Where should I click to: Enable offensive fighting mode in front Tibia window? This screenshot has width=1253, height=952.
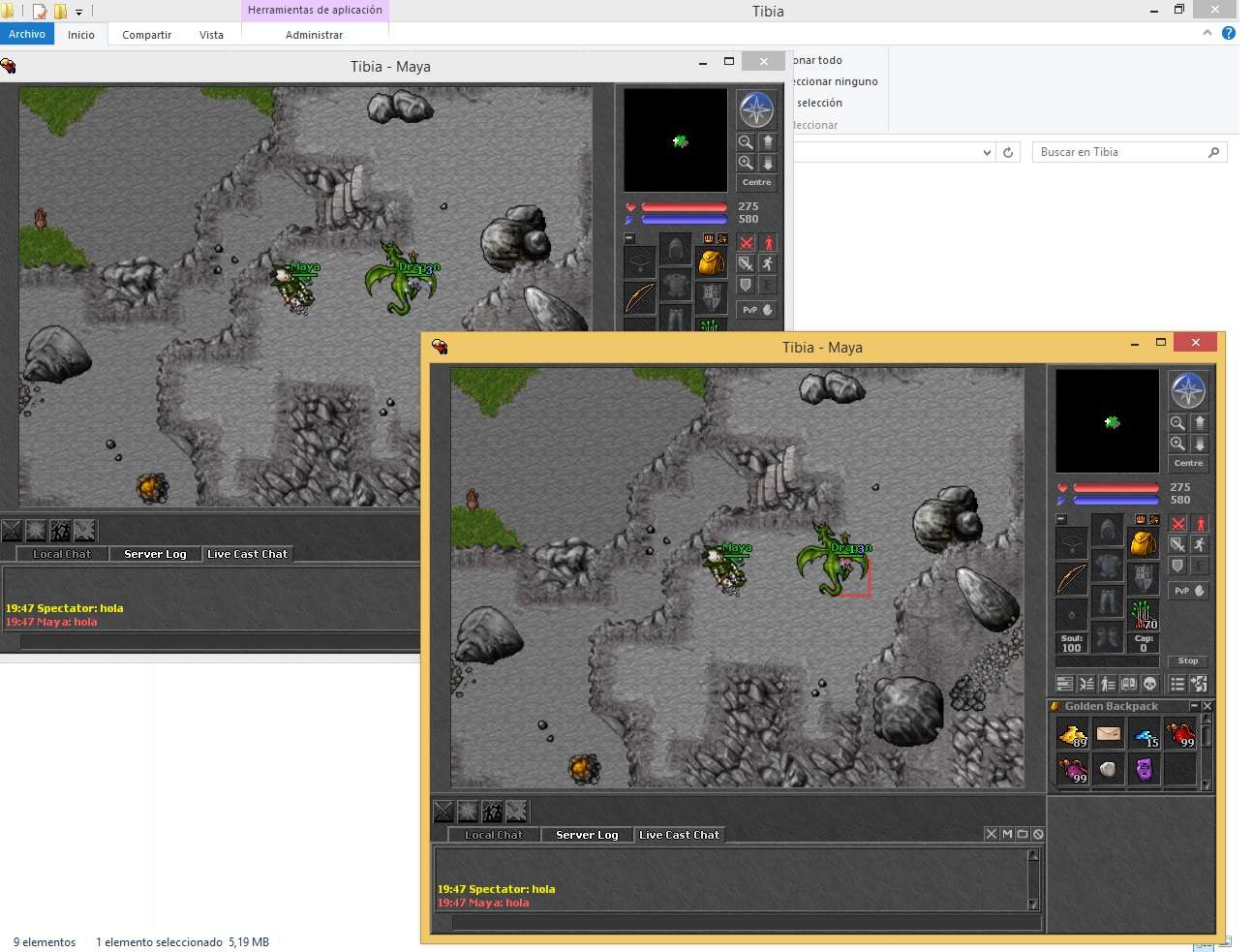click(1178, 524)
